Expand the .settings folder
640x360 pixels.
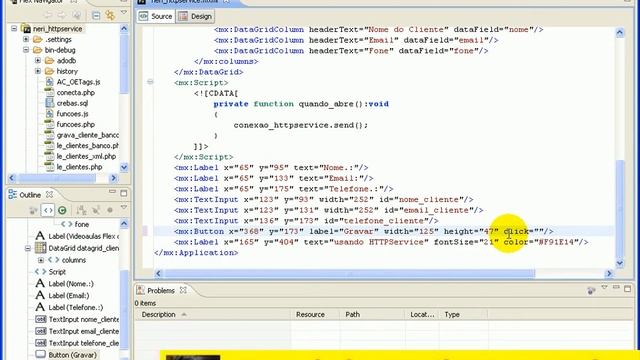26,40
